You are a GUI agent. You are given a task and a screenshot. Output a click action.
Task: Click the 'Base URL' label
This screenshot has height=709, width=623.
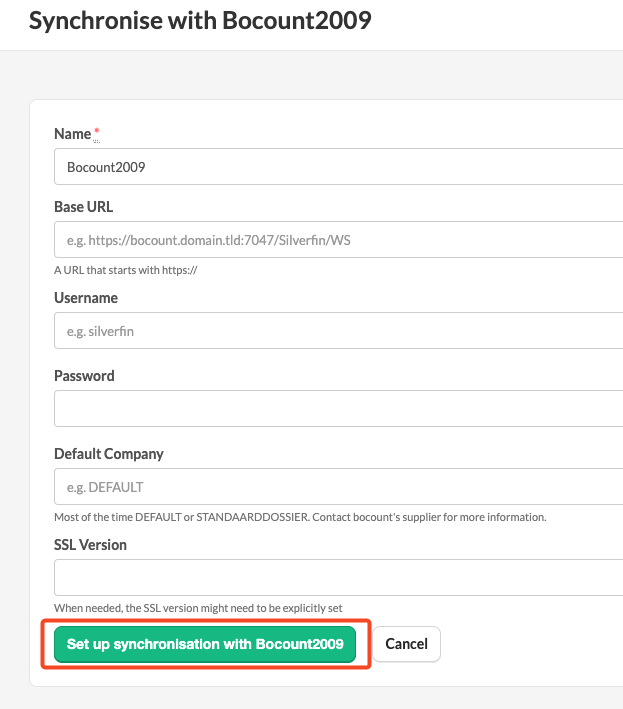coord(84,207)
